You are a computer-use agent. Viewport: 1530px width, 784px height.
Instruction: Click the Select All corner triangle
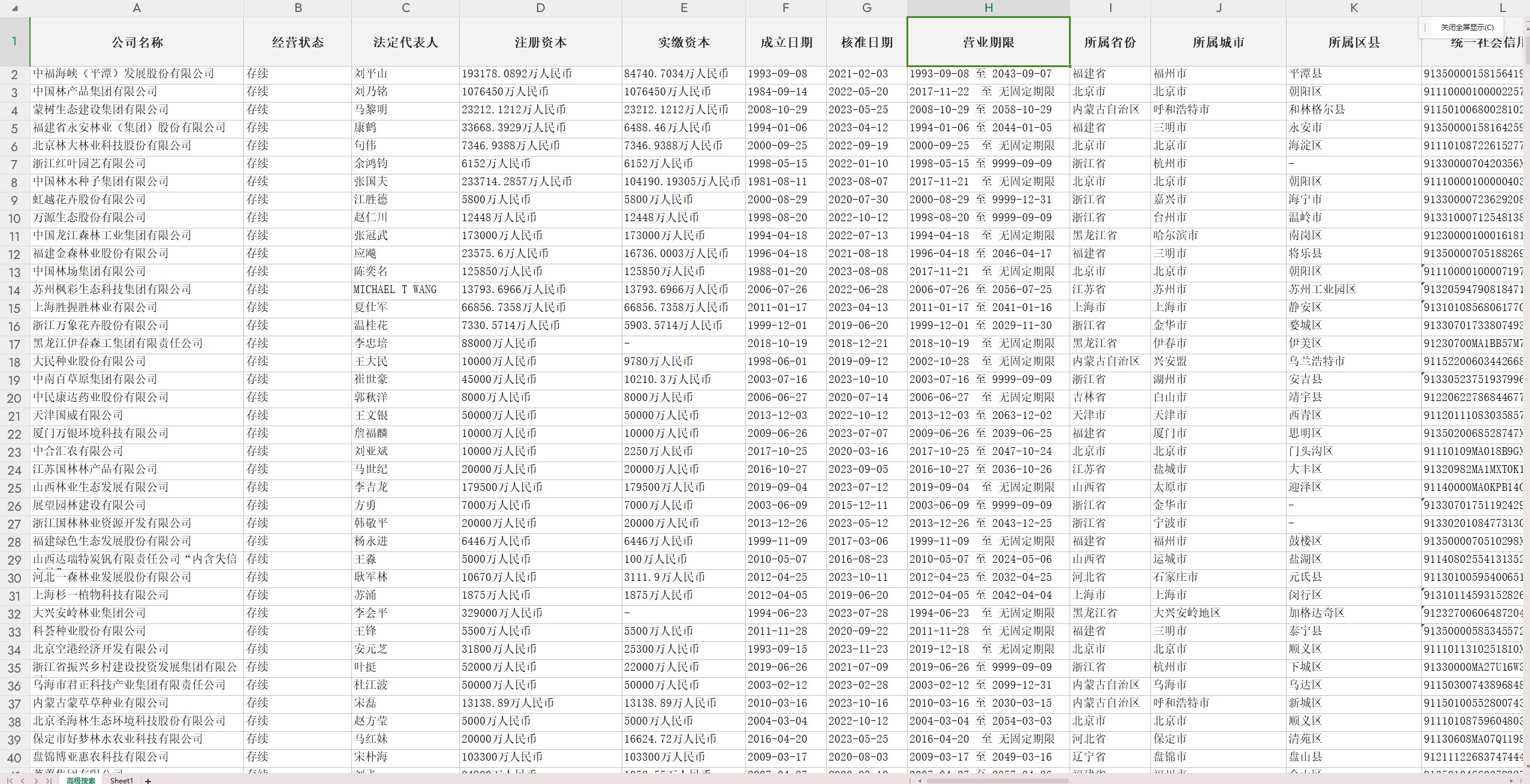(15, 8)
